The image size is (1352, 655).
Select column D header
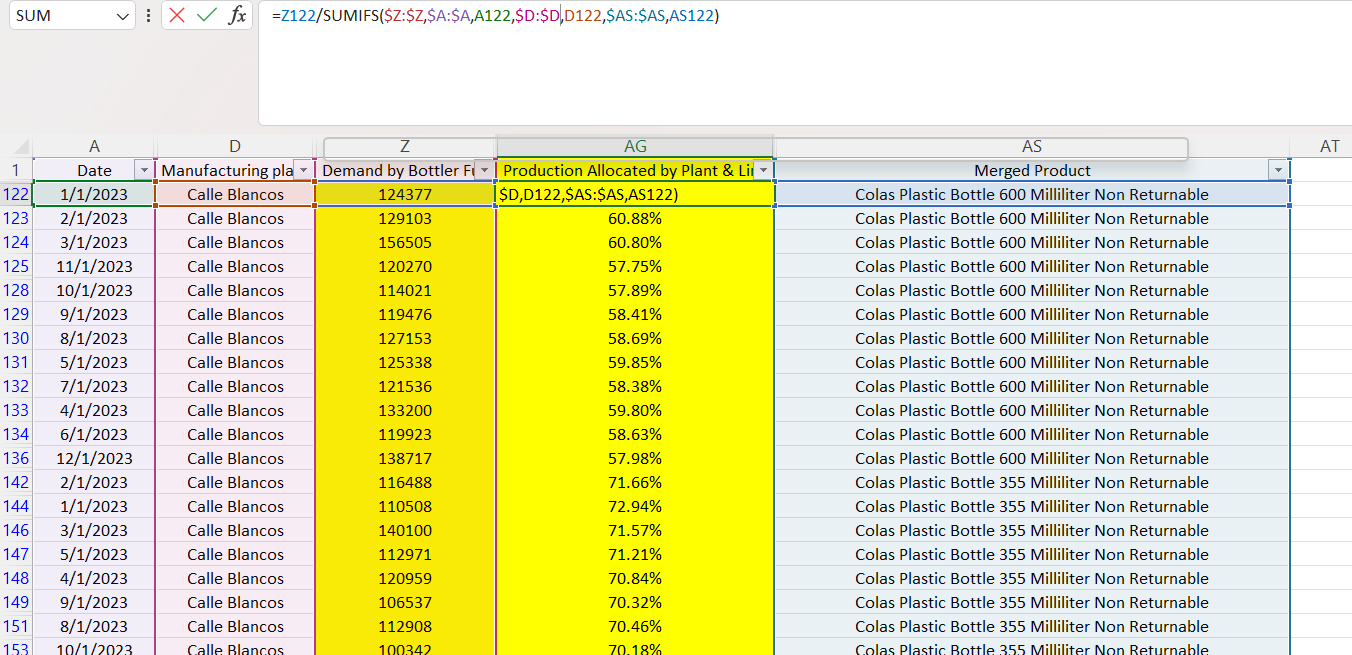pyautogui.click(x=235, y=147)
